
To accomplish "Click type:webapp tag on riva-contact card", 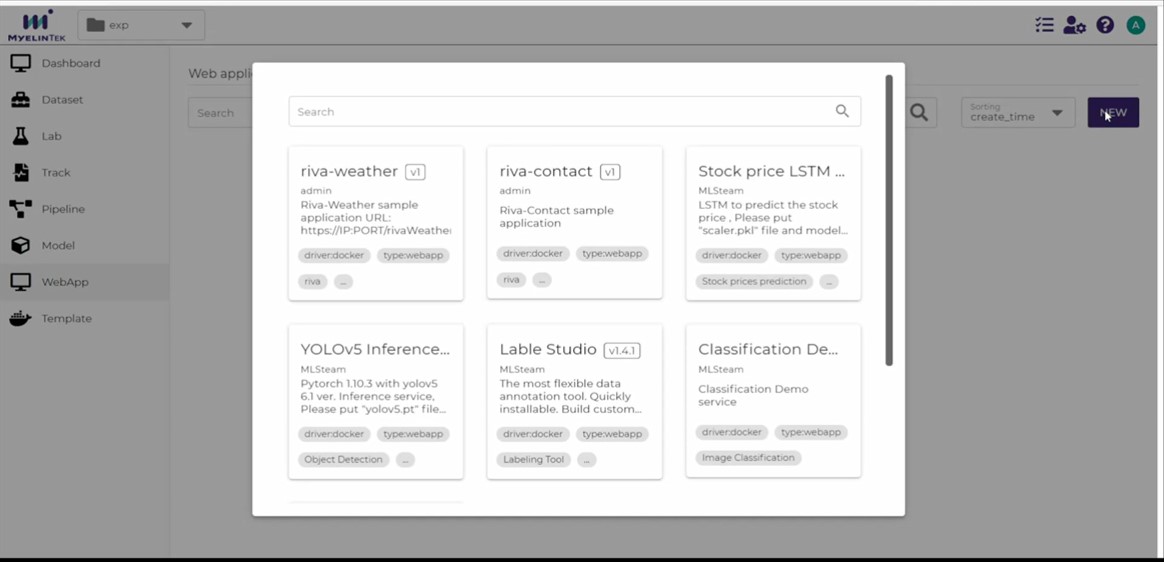I will click(x=612, y=253).
